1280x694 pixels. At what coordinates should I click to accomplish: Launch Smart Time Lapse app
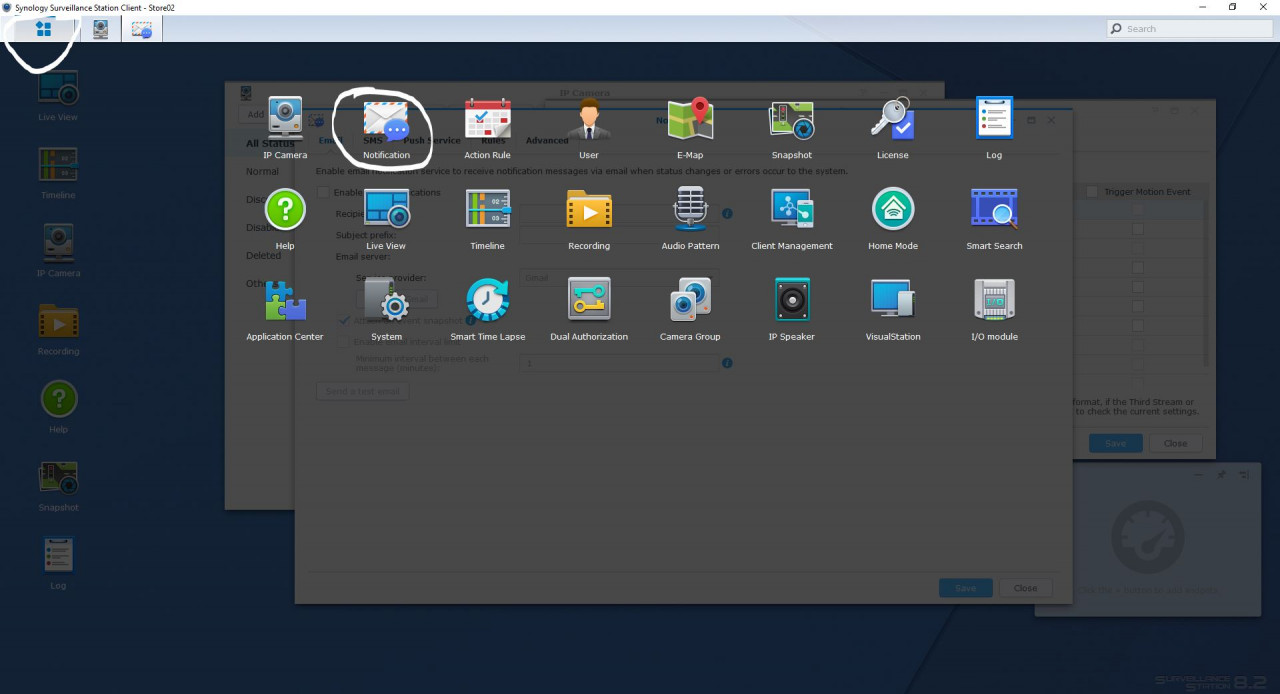click(x=488, y=310)
